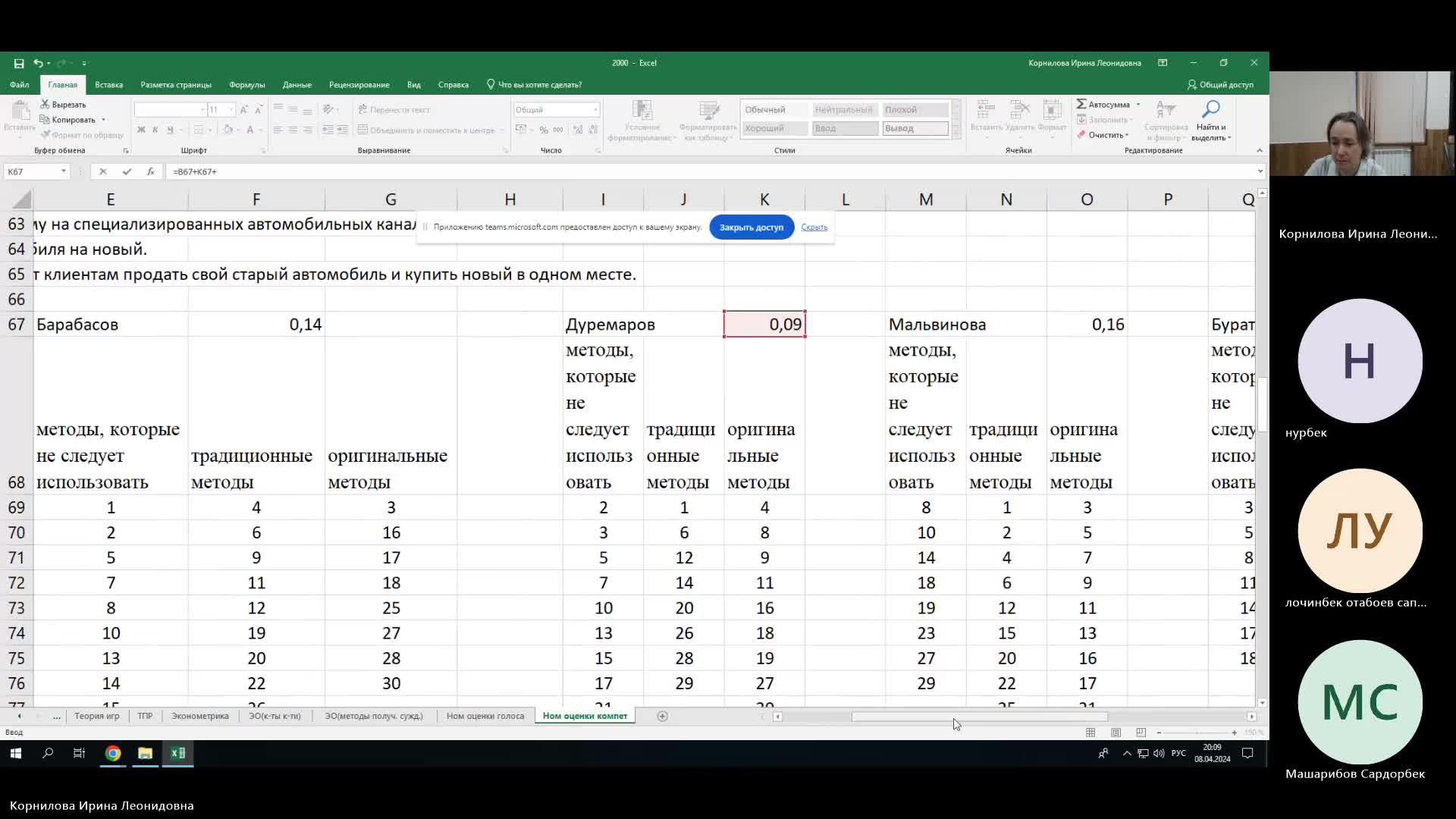Click the Хороший cell style

tap(775, 128)
